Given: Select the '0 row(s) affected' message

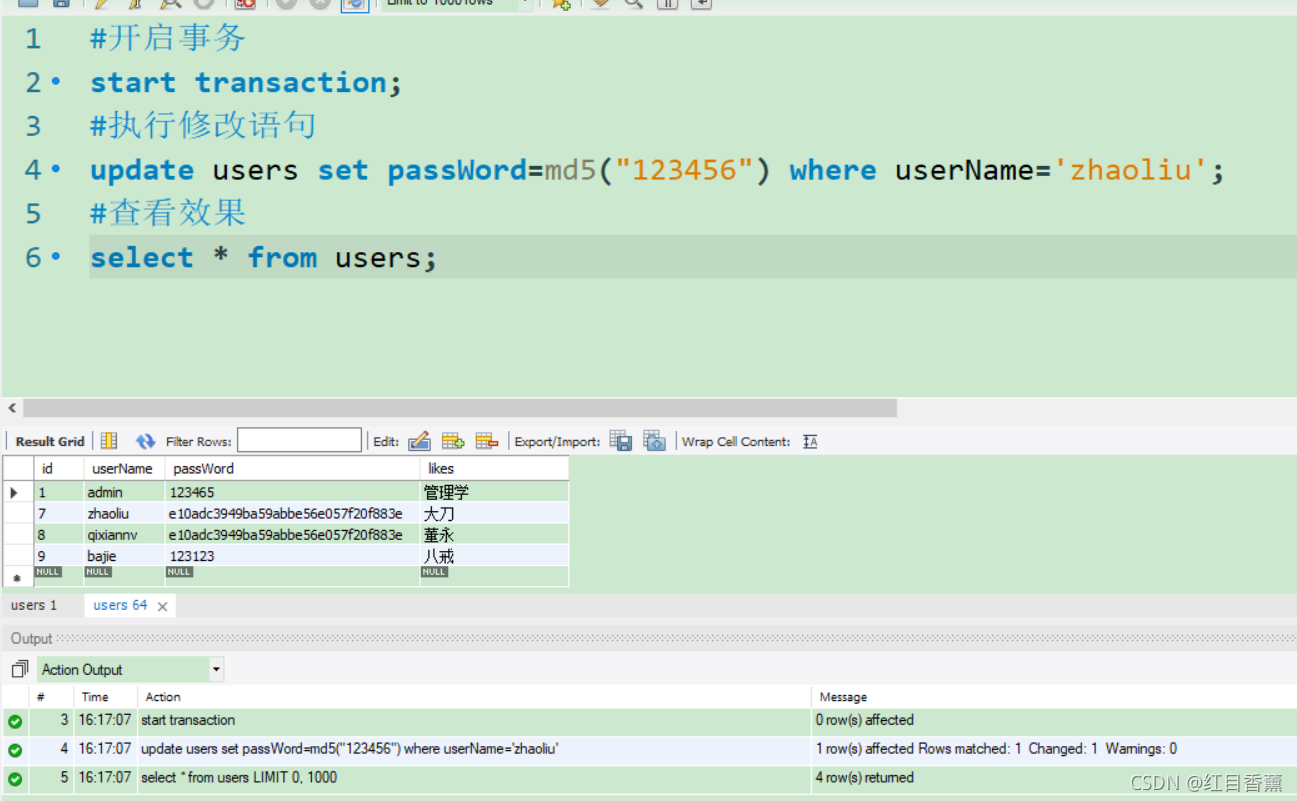Looking at the screenshot, I should [x=865, y=720].
